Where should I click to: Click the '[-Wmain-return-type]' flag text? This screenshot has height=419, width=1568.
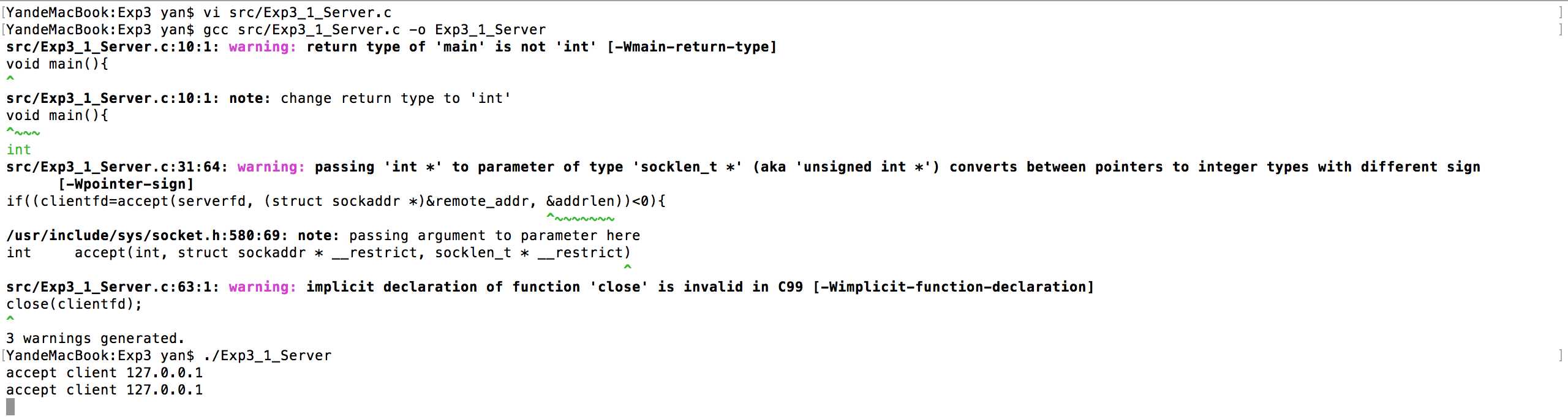click(692, 47)
